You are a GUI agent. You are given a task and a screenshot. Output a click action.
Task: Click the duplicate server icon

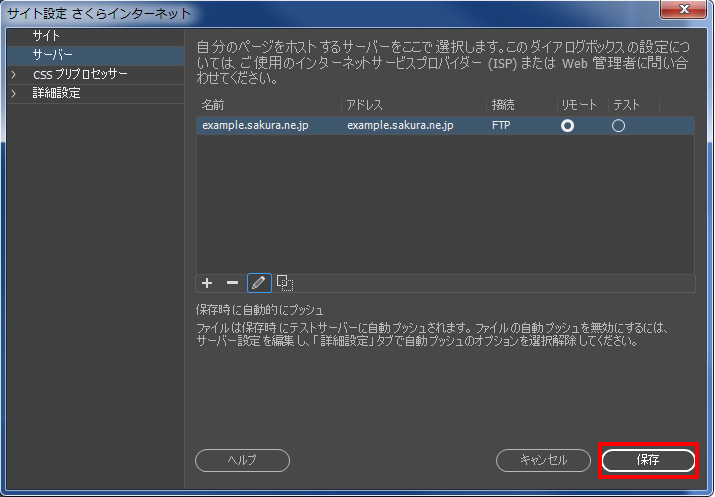click(x=284, y=283)
